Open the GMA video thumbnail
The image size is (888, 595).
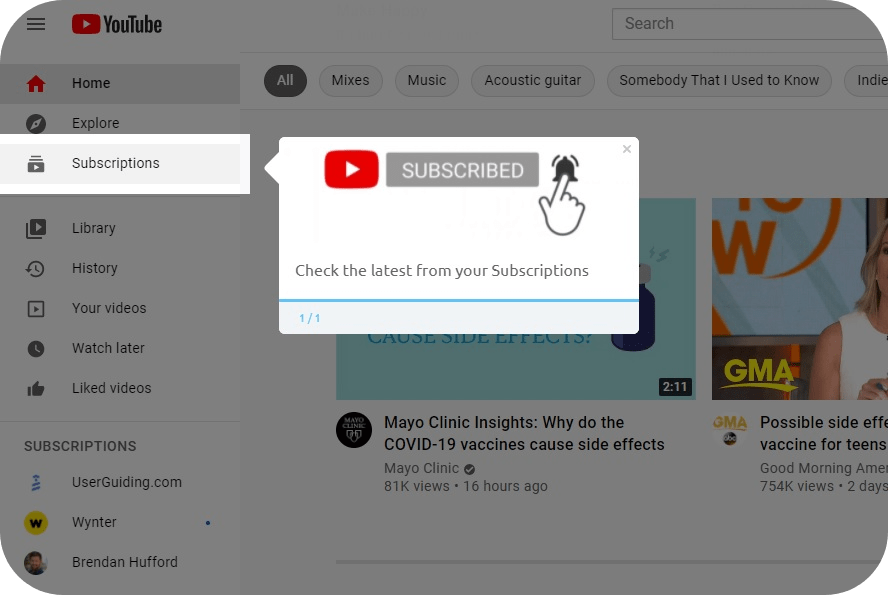[800, 299]
